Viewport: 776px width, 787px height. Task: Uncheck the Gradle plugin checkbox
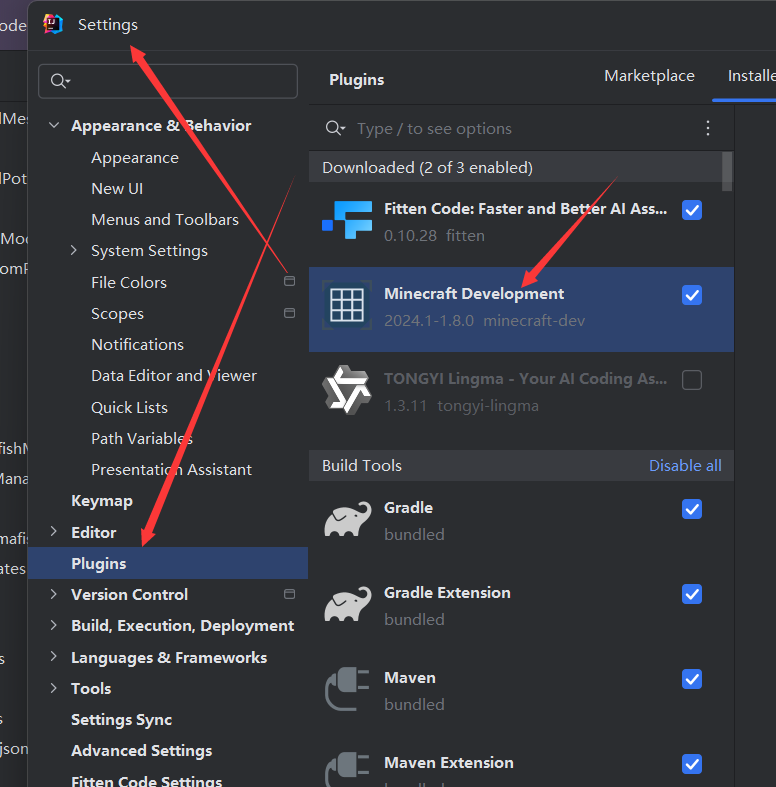692,509
